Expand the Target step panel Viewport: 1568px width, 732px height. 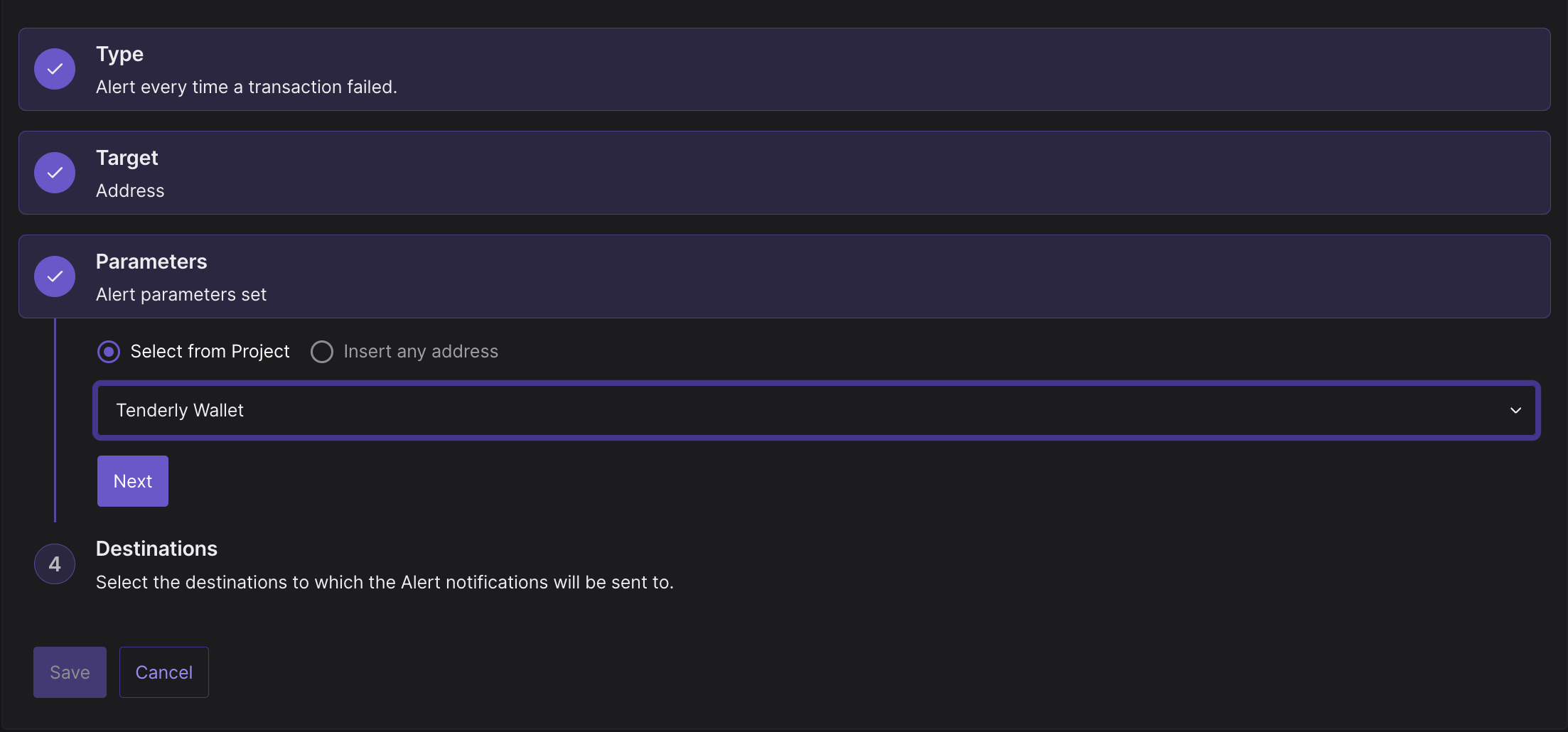[x=785, y=173]
